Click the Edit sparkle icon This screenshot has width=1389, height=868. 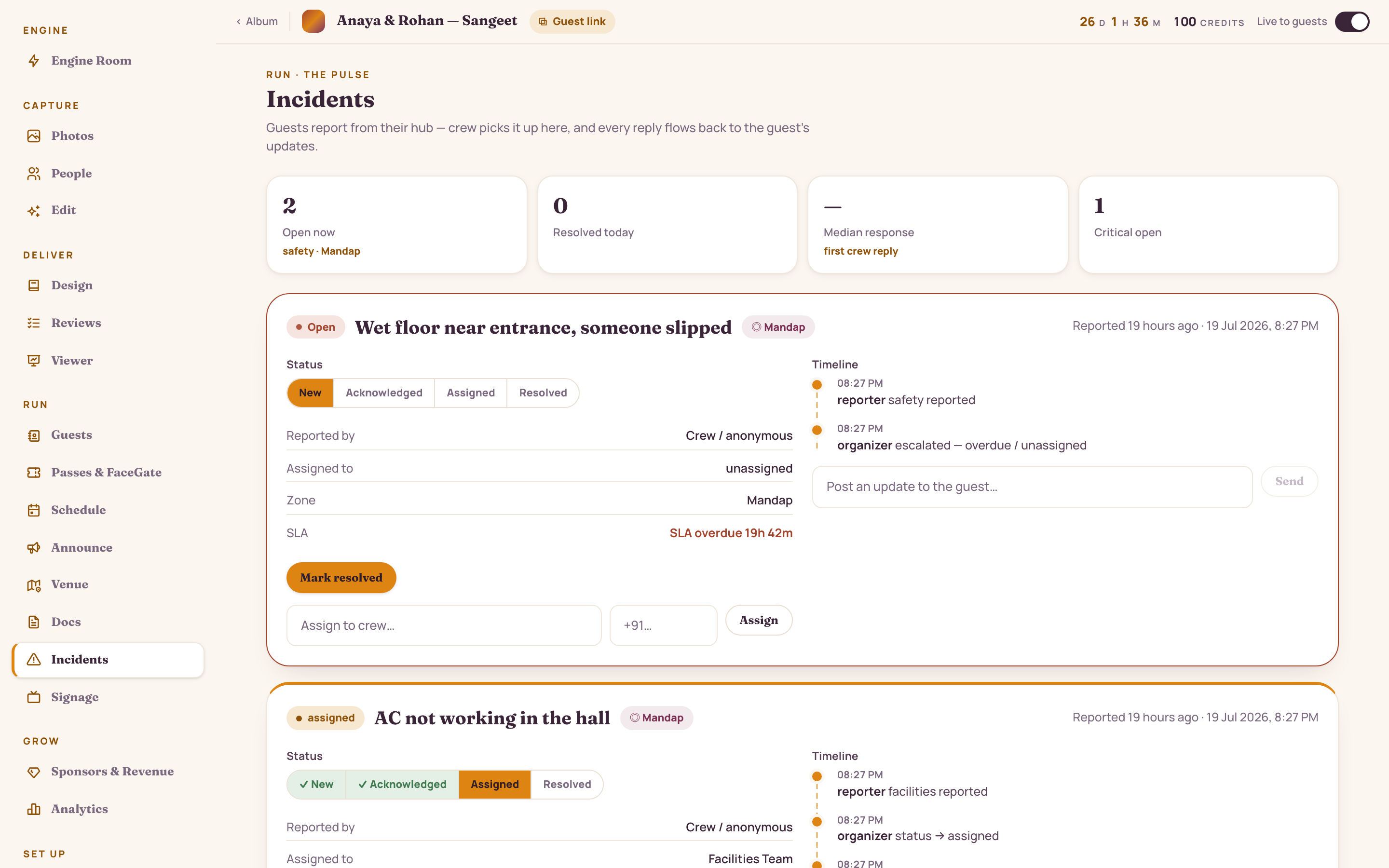pos(34,211)
